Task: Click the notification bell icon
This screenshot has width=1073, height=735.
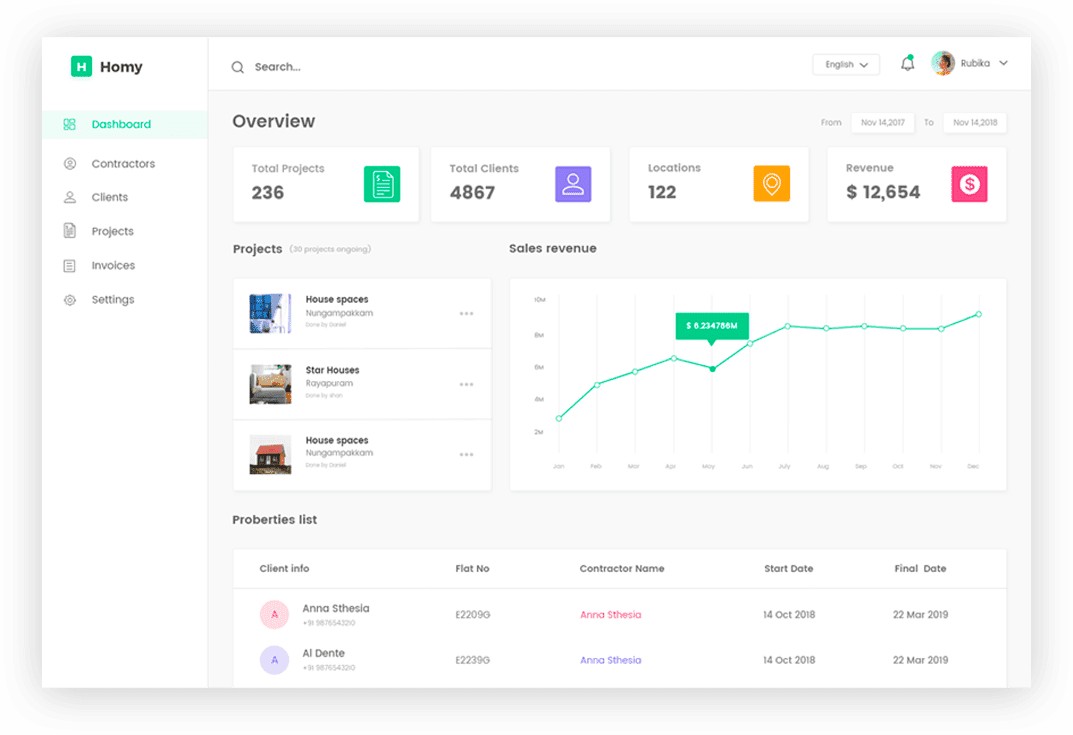Action: coord(907,64)
